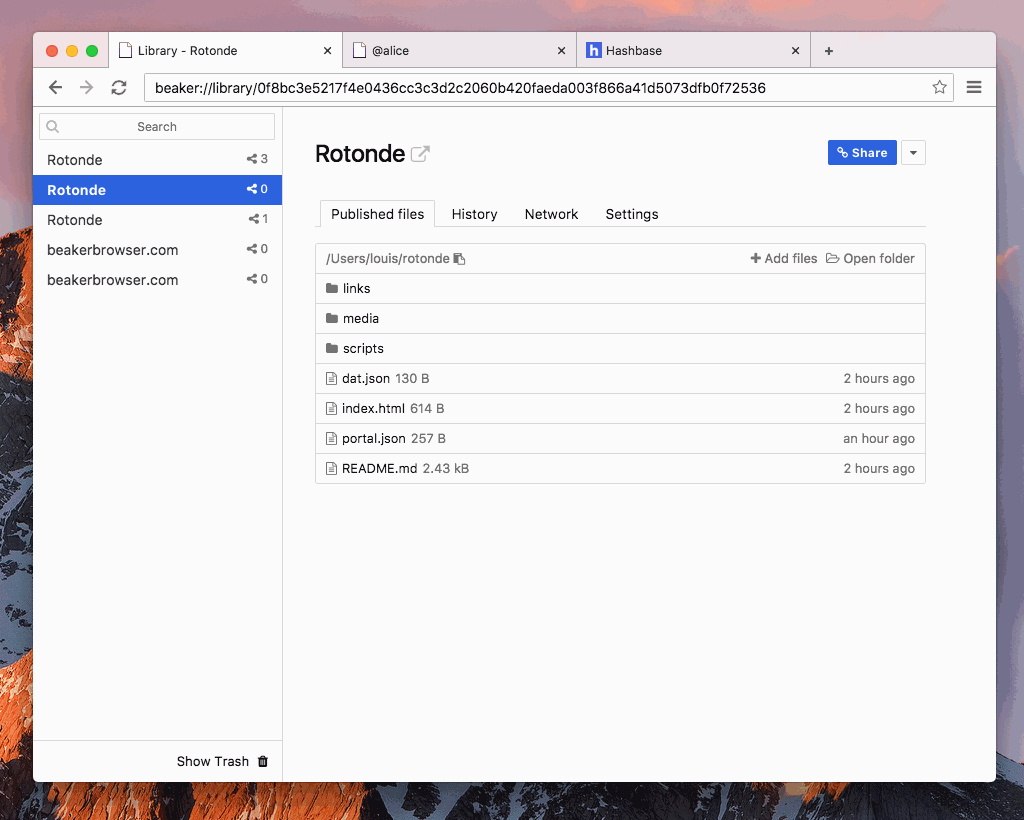Open the media folder name
Viewport: 1024px width, 820px height.
click(x=360, y=319)
